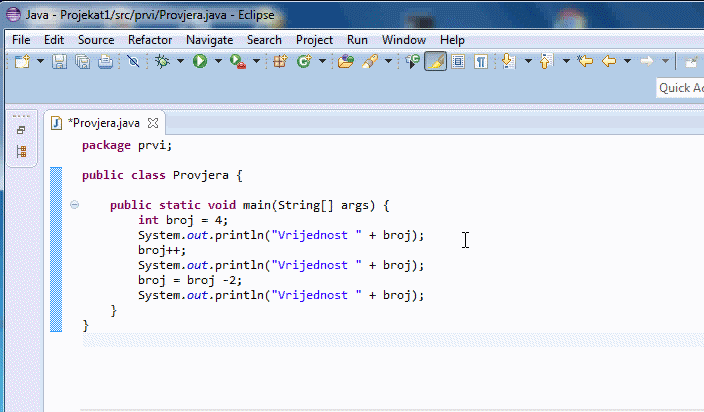Click into the Quick Access search field
Image resolution: width=704 pixels, height=412 pixels.
pos(679,88)
